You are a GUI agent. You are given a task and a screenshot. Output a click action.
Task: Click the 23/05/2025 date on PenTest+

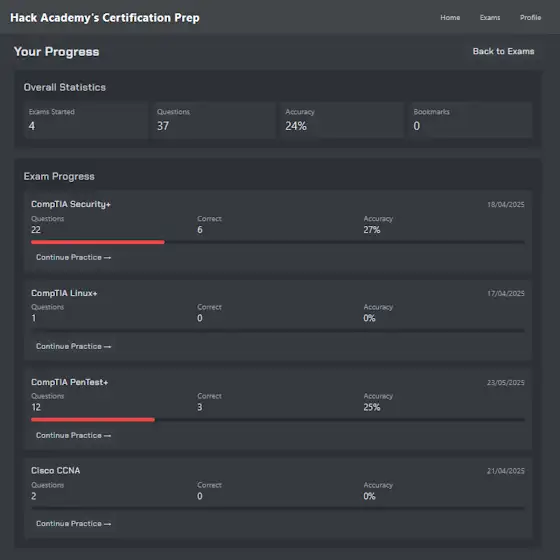[x=506, y=382]
